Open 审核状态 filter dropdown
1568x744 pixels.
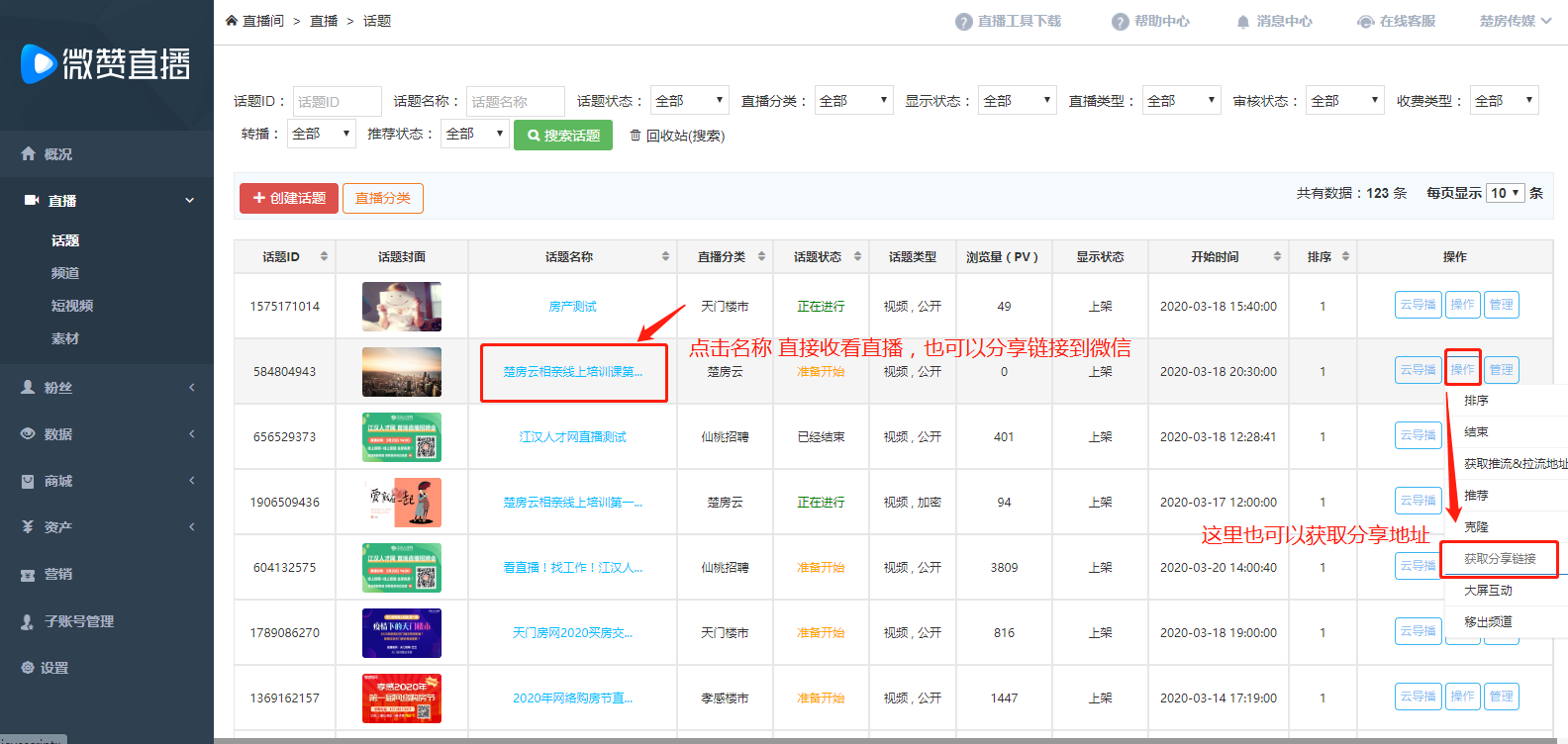(x=1345, y=100)
